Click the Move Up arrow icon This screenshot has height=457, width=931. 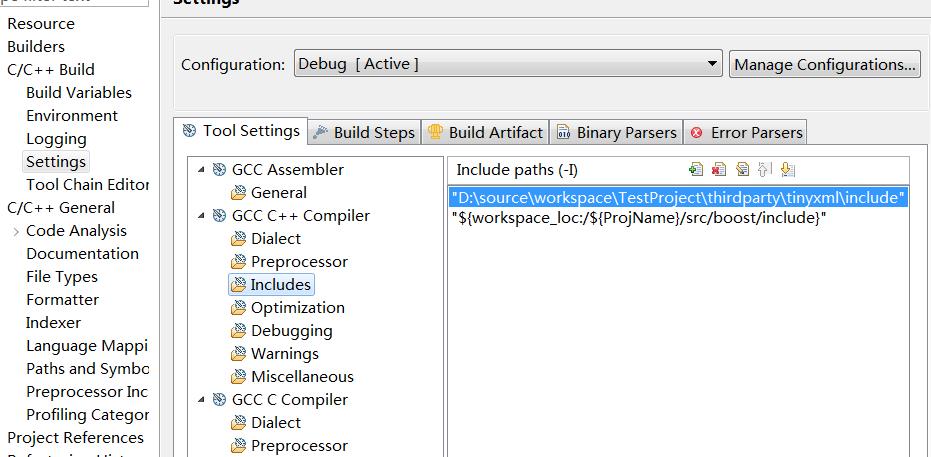765,170
